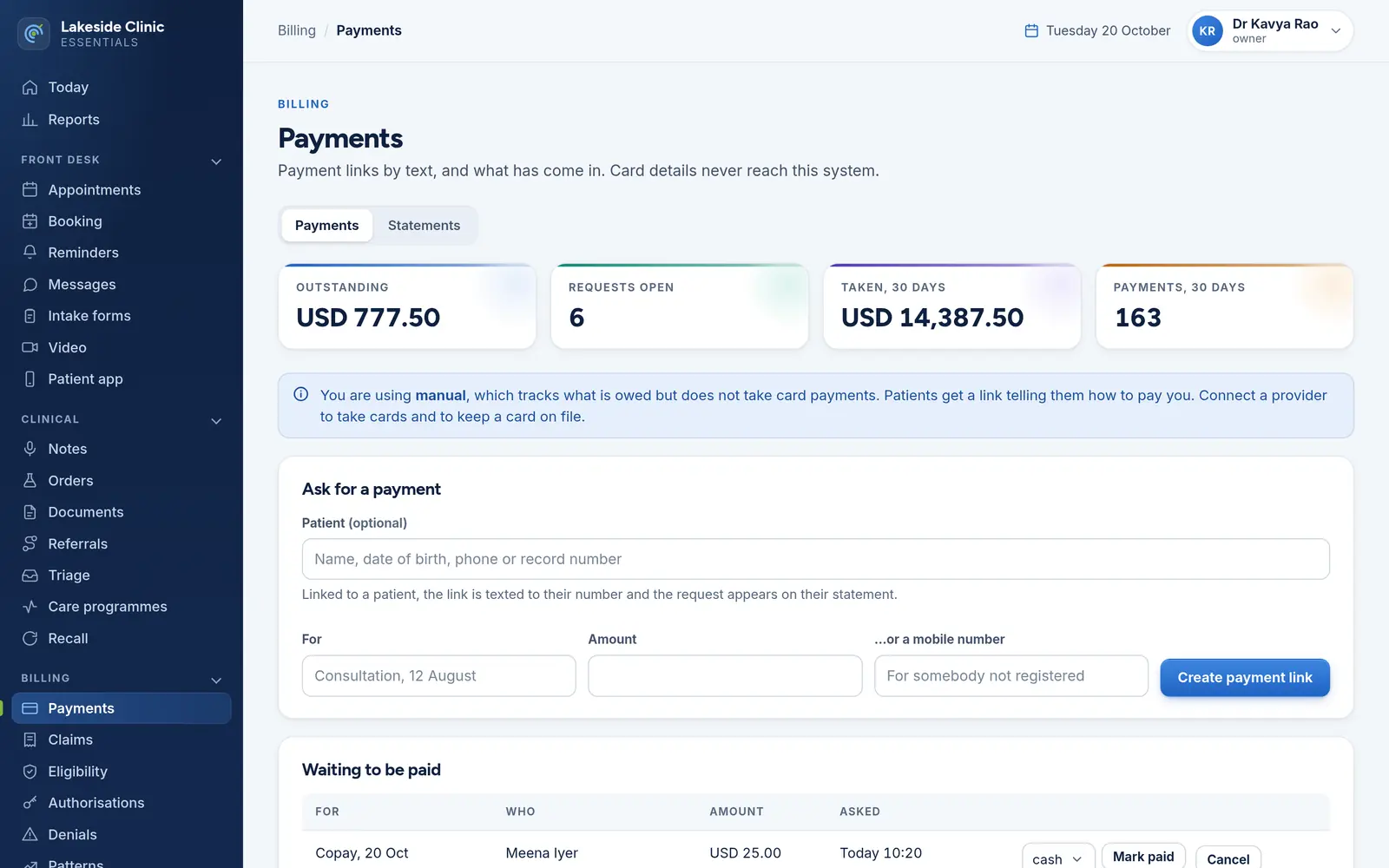The image size is (1389, 868).
Task: Open the Today home icon
Action: (30, 88)
